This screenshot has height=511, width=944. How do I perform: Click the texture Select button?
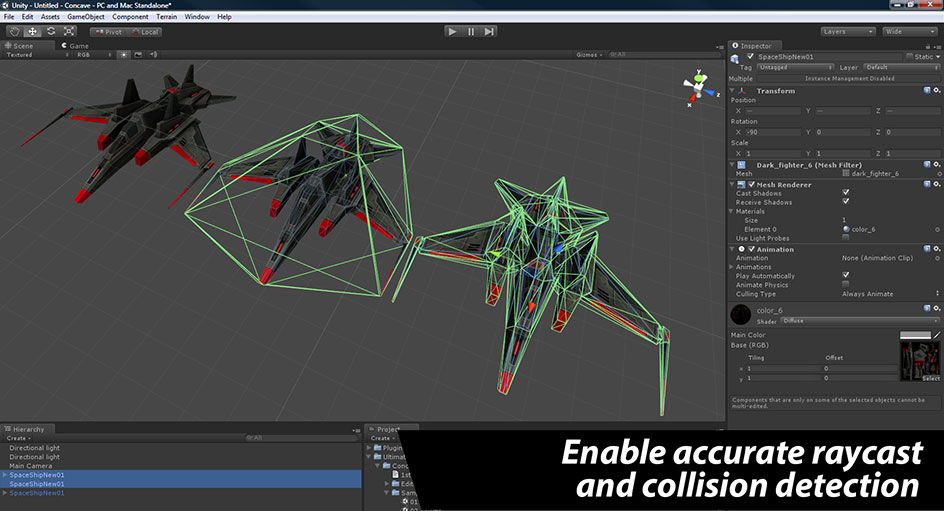pos(931,379)
